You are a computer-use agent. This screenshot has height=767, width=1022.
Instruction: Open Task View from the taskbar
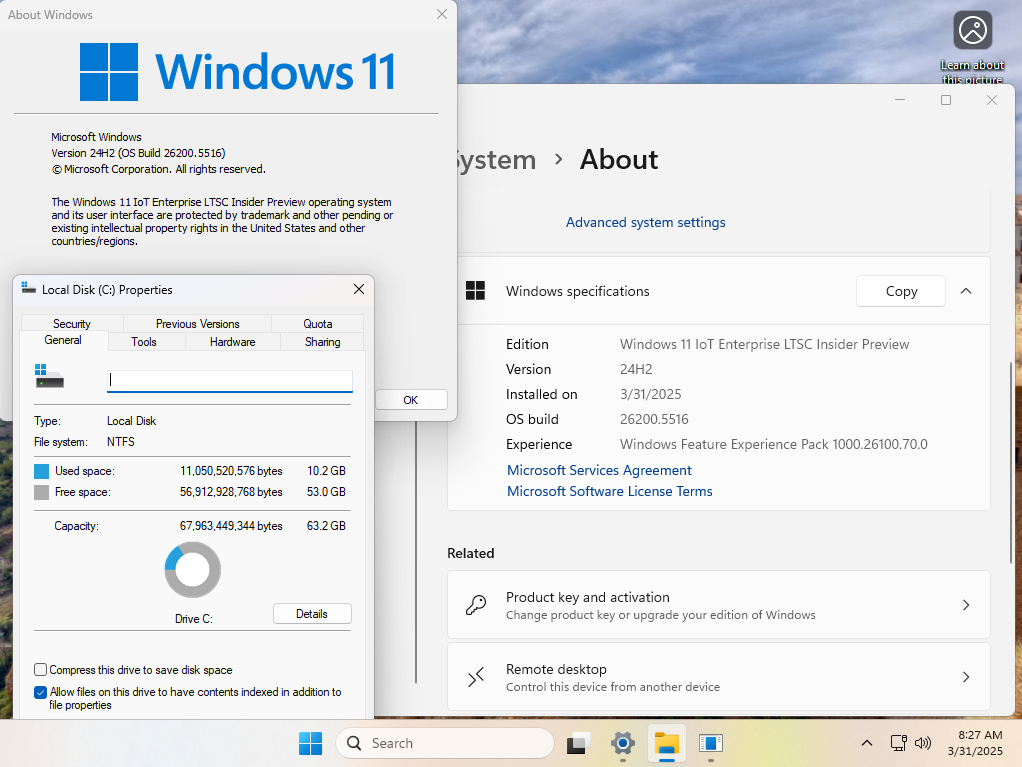(578, 743)
